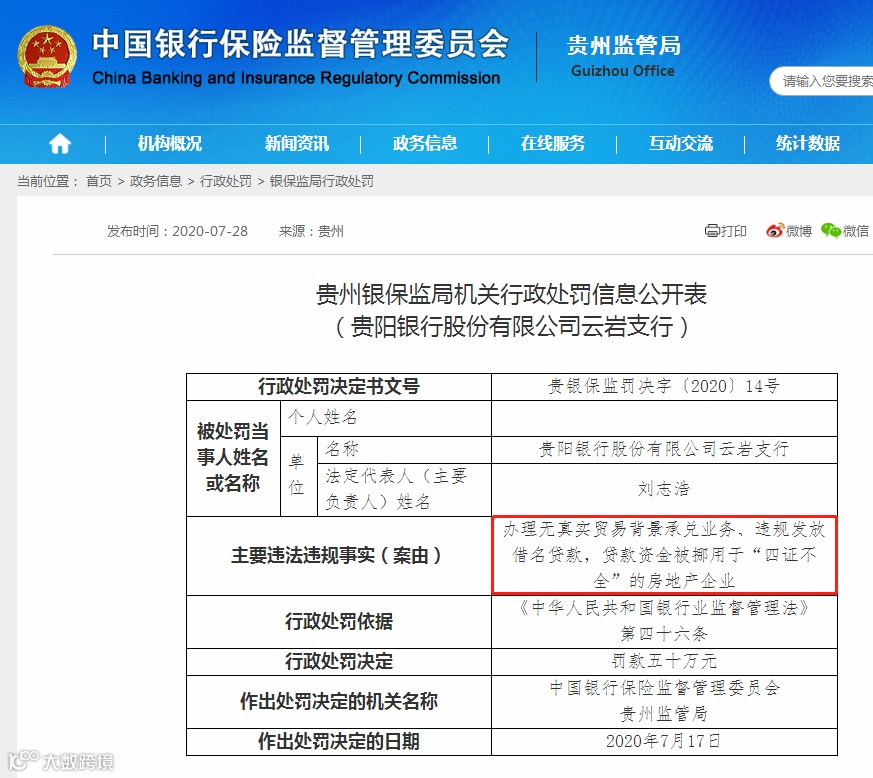Click the label 被处罚当事人姓名或名称
The image size is (873, 778).
(x=233, y=457)
